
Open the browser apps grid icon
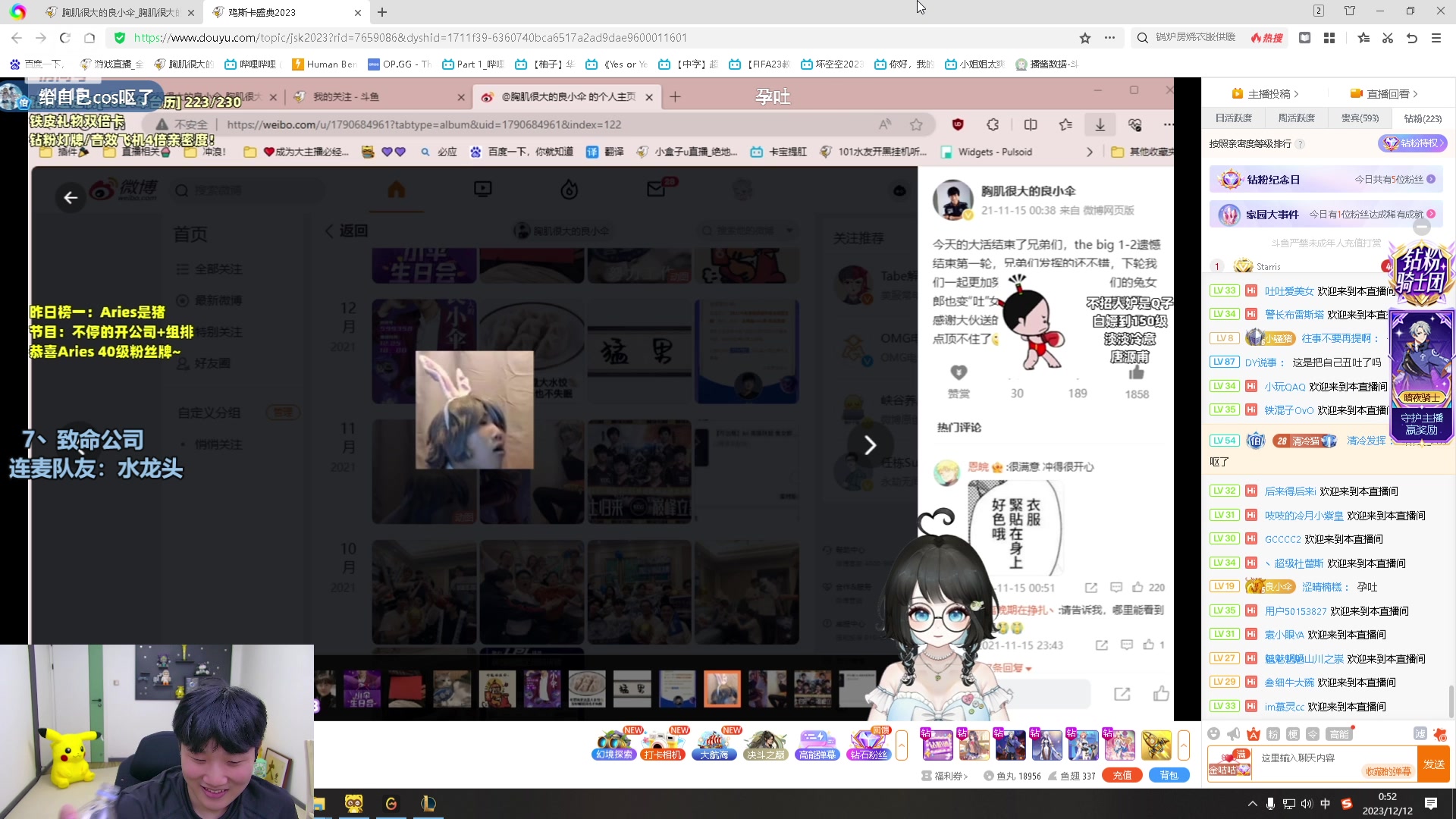[x=1329, y=38]
